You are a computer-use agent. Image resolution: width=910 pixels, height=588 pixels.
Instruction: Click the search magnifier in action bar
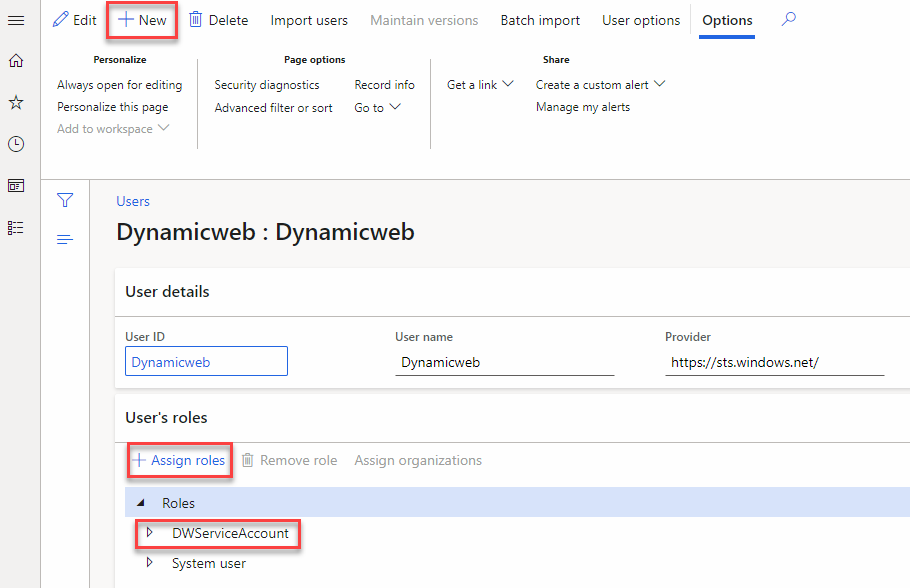tap(789, 19)
